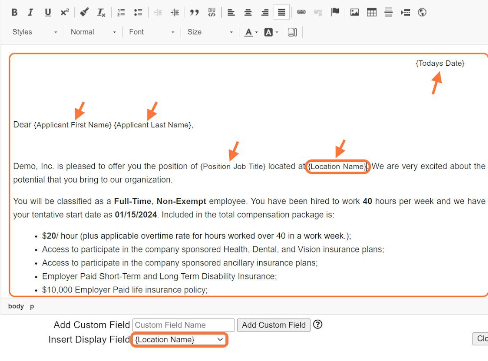Viewport: 488px width, 361px height.
Task: Toggle bold formatting
Action: tap(14, 13)
